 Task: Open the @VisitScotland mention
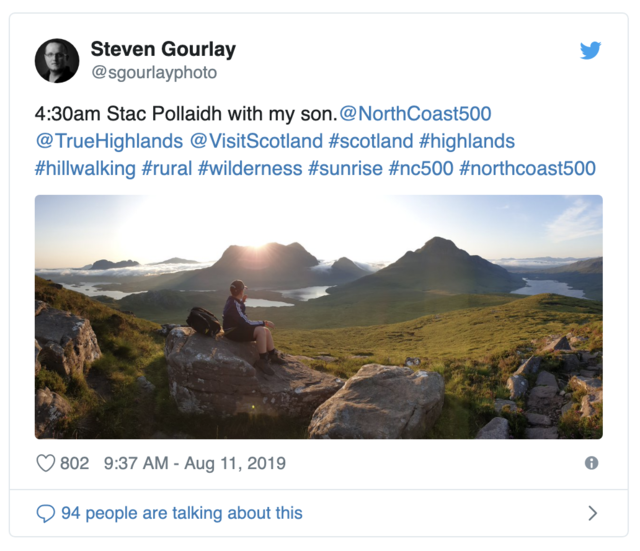pyautogui.click(x=256, y=141)
